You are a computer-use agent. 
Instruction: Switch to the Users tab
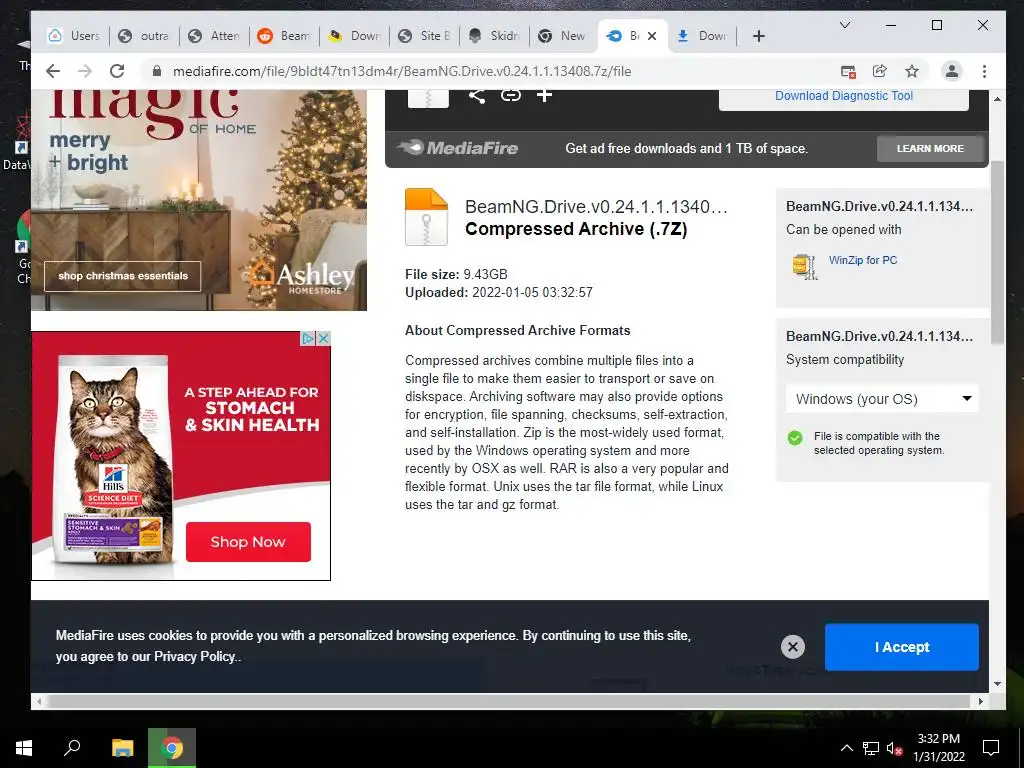click(74, 36)
